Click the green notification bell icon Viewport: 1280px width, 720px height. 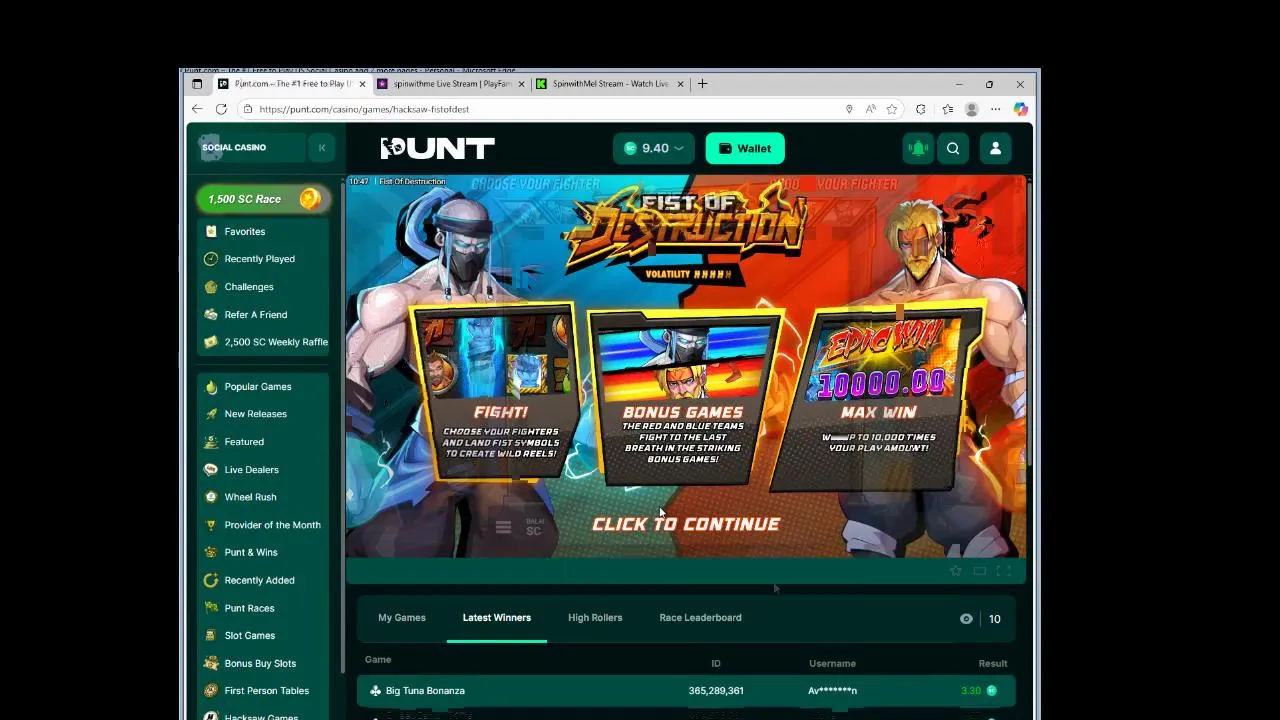[x=918, y=148]
